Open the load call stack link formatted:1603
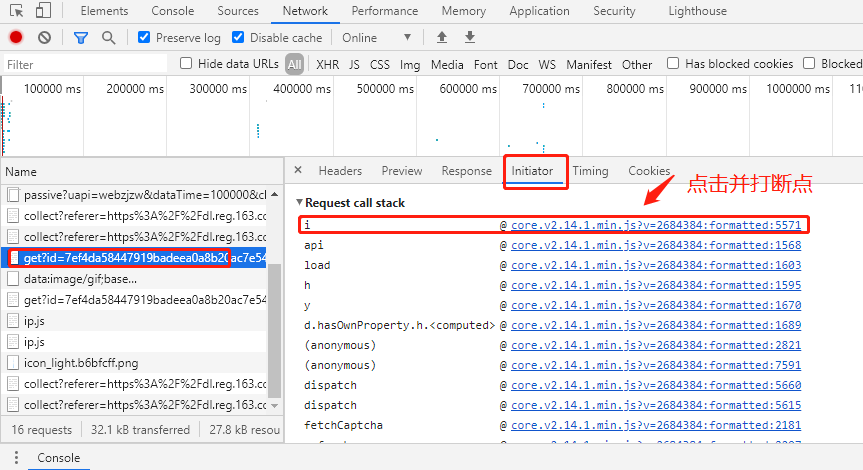This screenshot has height=470, width=863. [656, 265]
